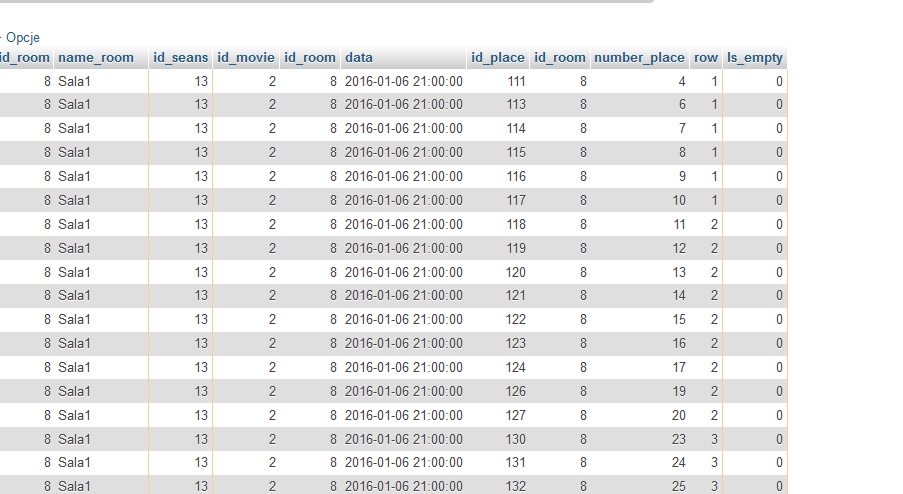Screen dimensions: 903x494
Task: Select the id_place cell 114
Action: (x=516, y=128)
